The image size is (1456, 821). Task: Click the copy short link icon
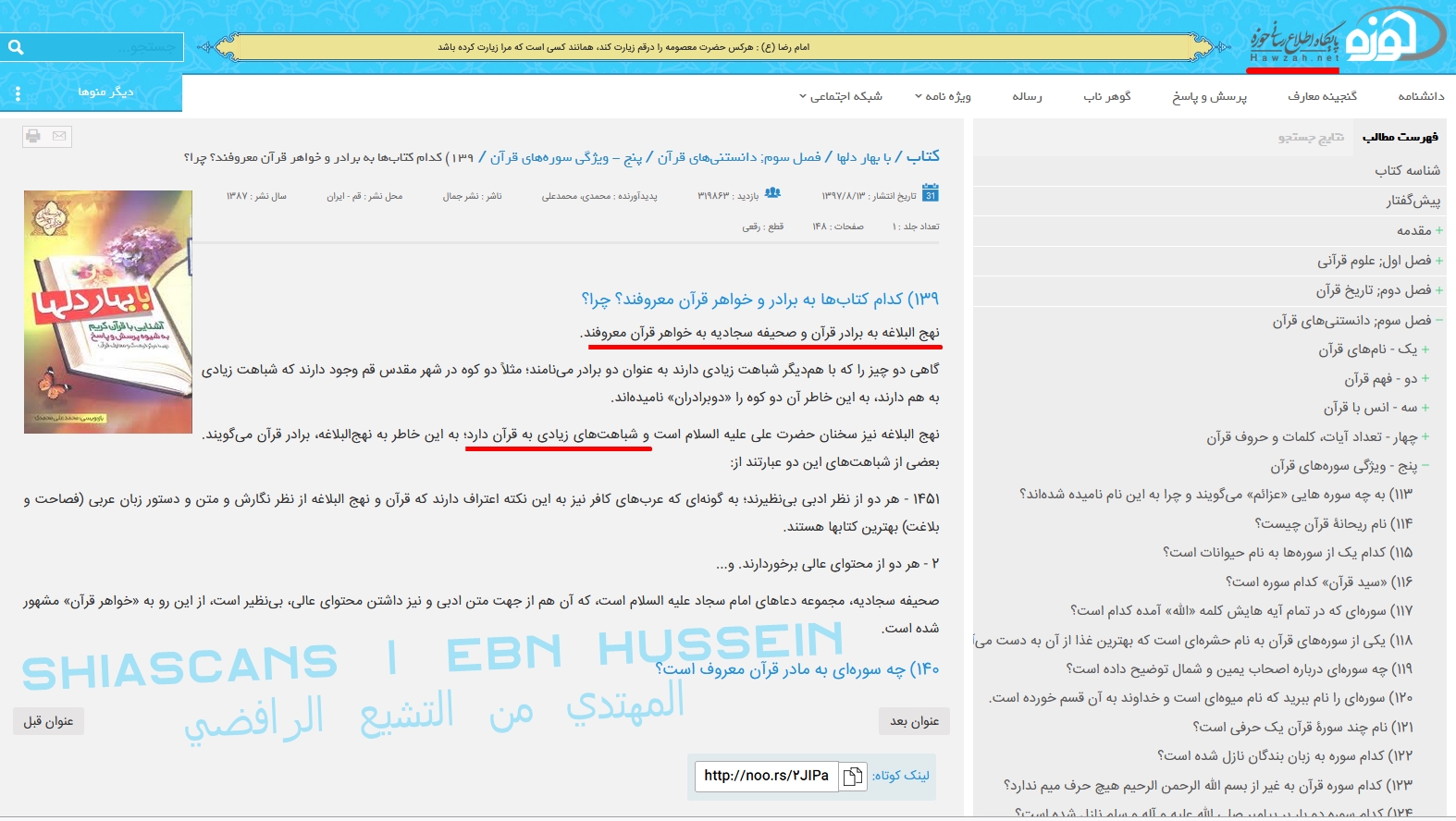tap(853, 776)
